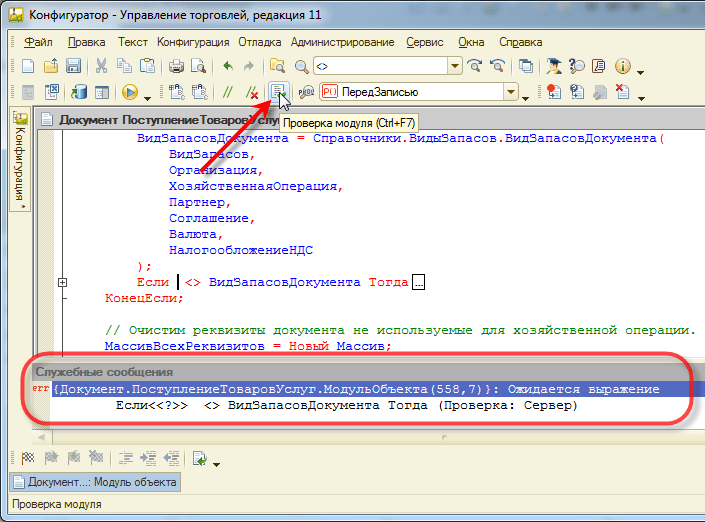Expand the debug start options arrow

coord(147,98)
